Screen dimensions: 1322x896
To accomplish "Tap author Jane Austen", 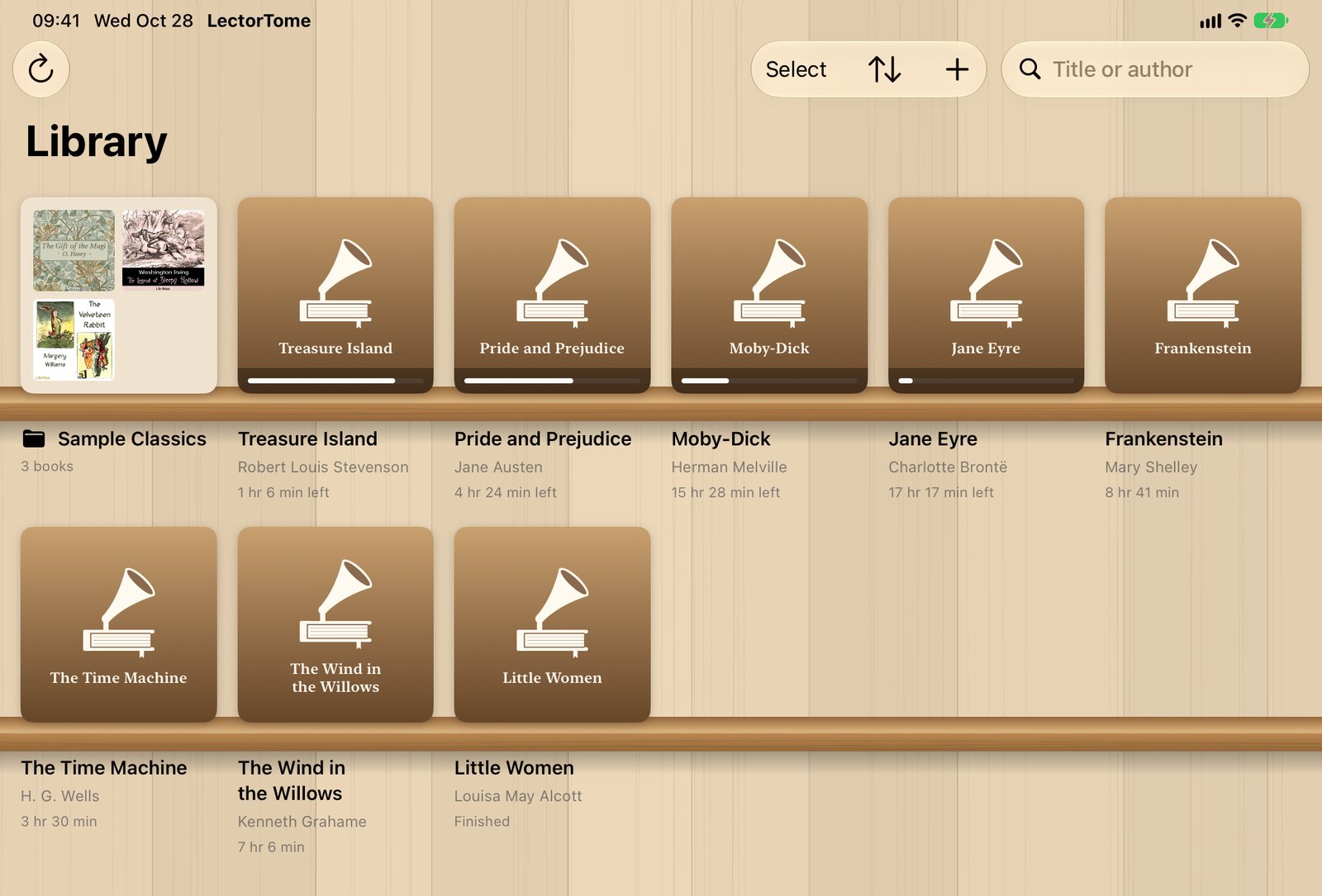I will [x=498, y=467].
